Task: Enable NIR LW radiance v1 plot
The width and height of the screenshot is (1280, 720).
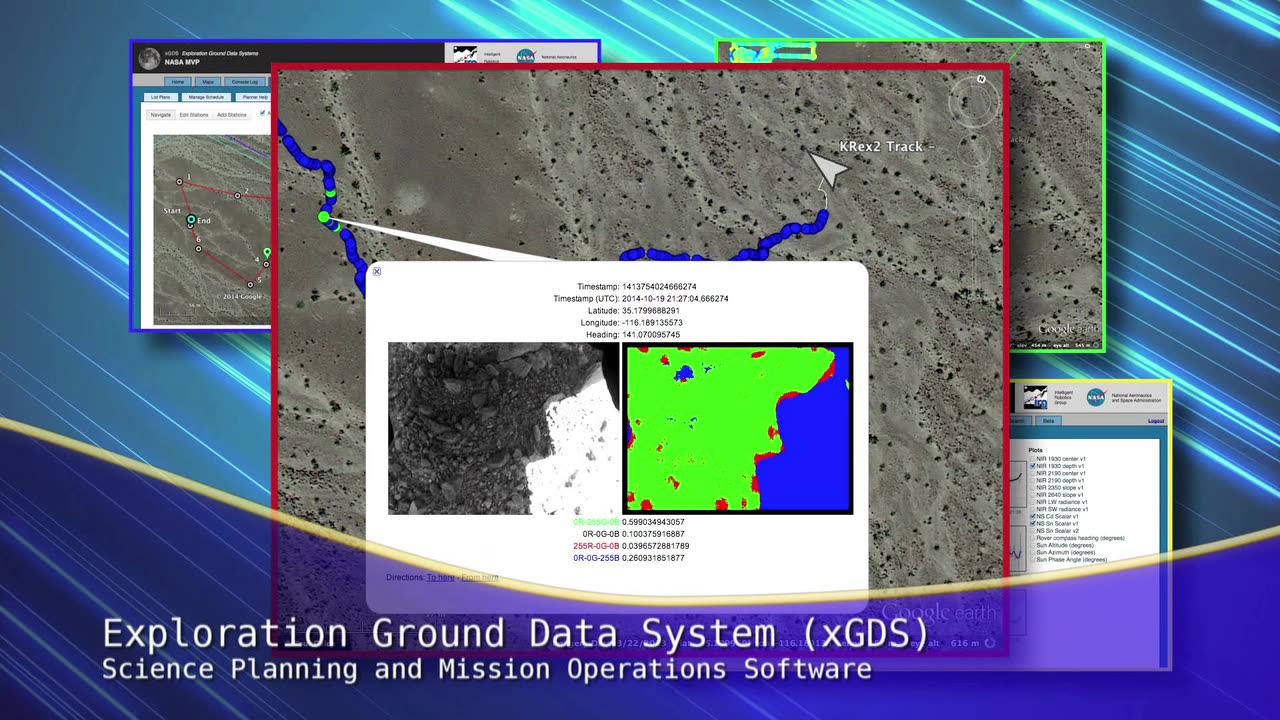Action: (1032, 502)
